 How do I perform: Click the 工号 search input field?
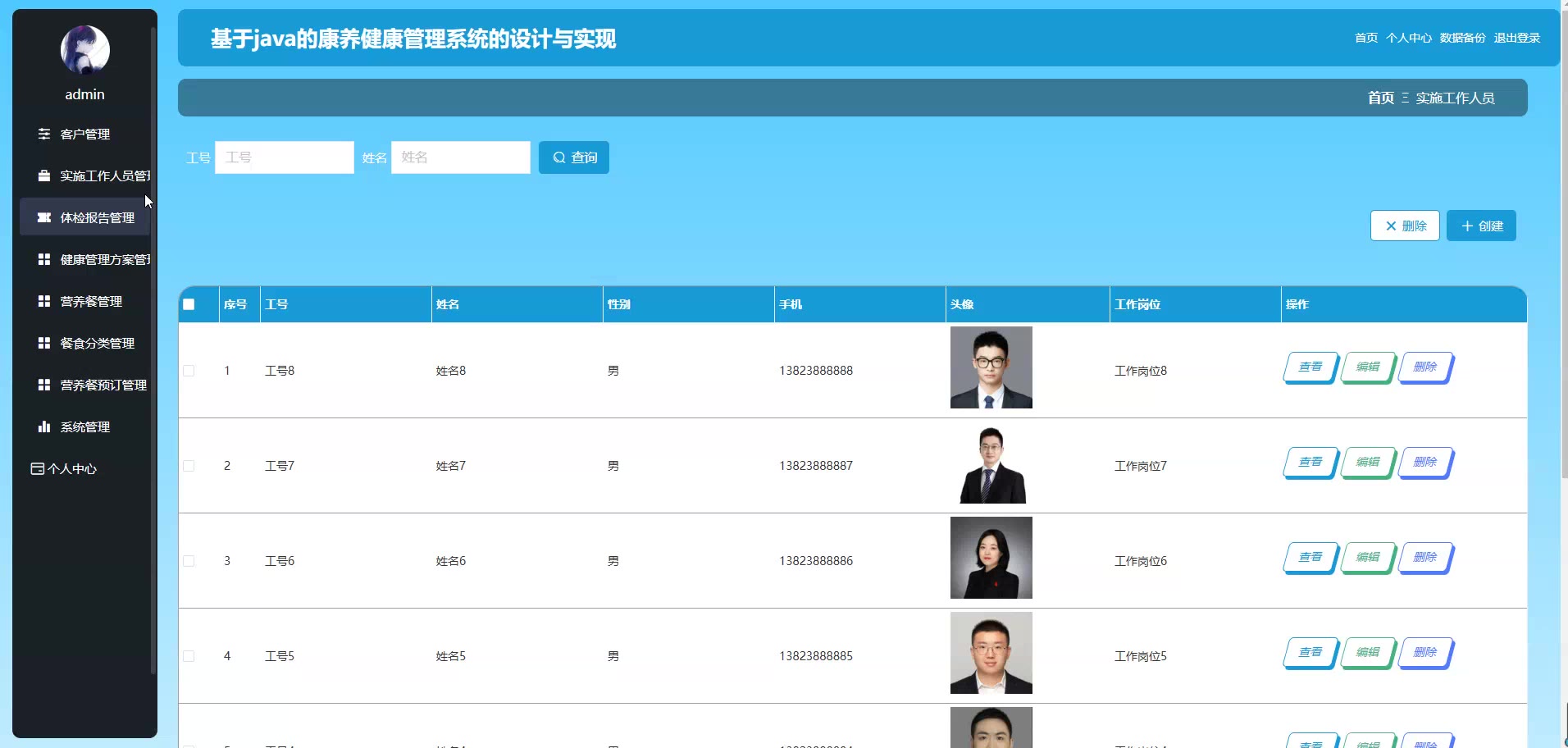(x=284, y=157)
